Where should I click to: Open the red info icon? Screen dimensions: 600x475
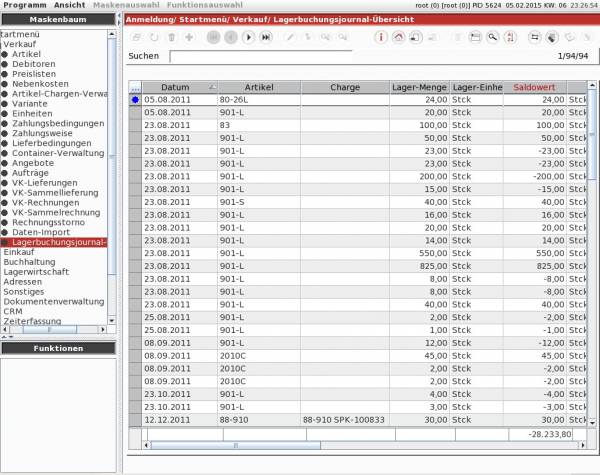pyautogui.click(x=381, y=37)
